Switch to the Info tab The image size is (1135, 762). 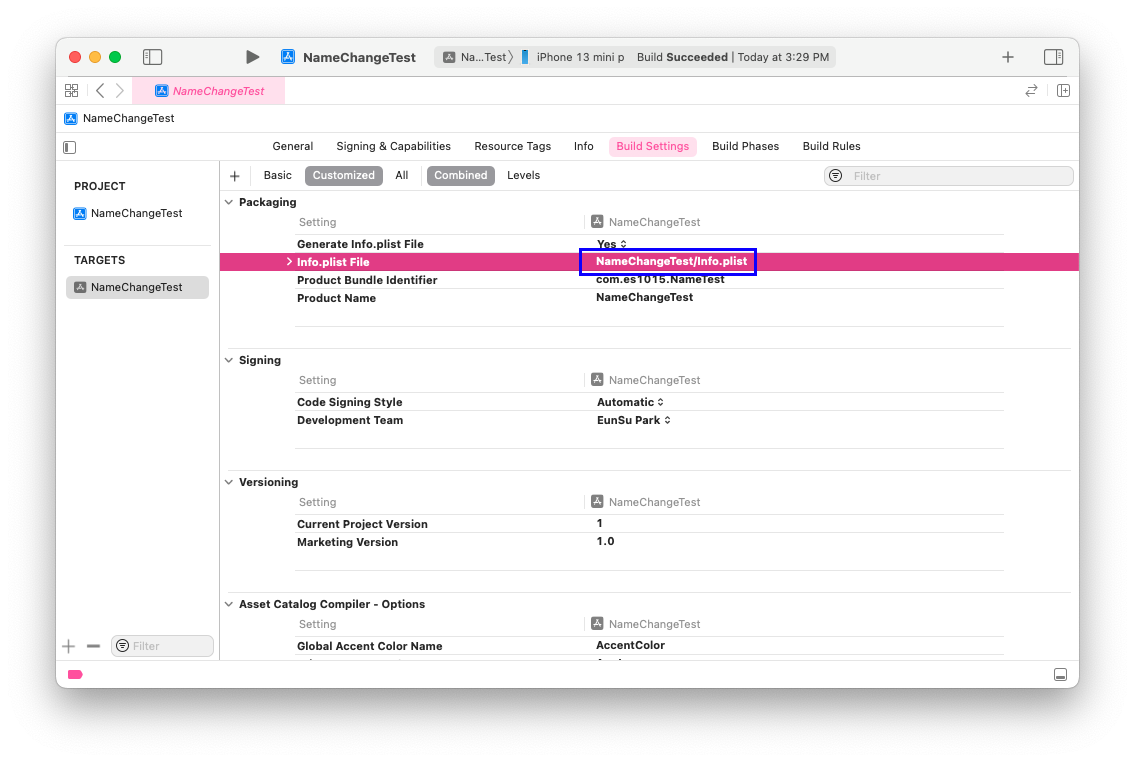583,146
